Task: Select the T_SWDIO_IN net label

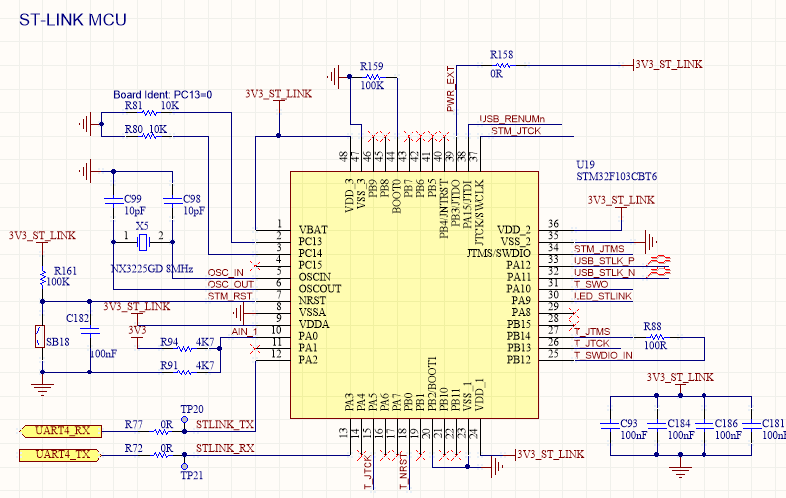Action: [x=604, y=355]
